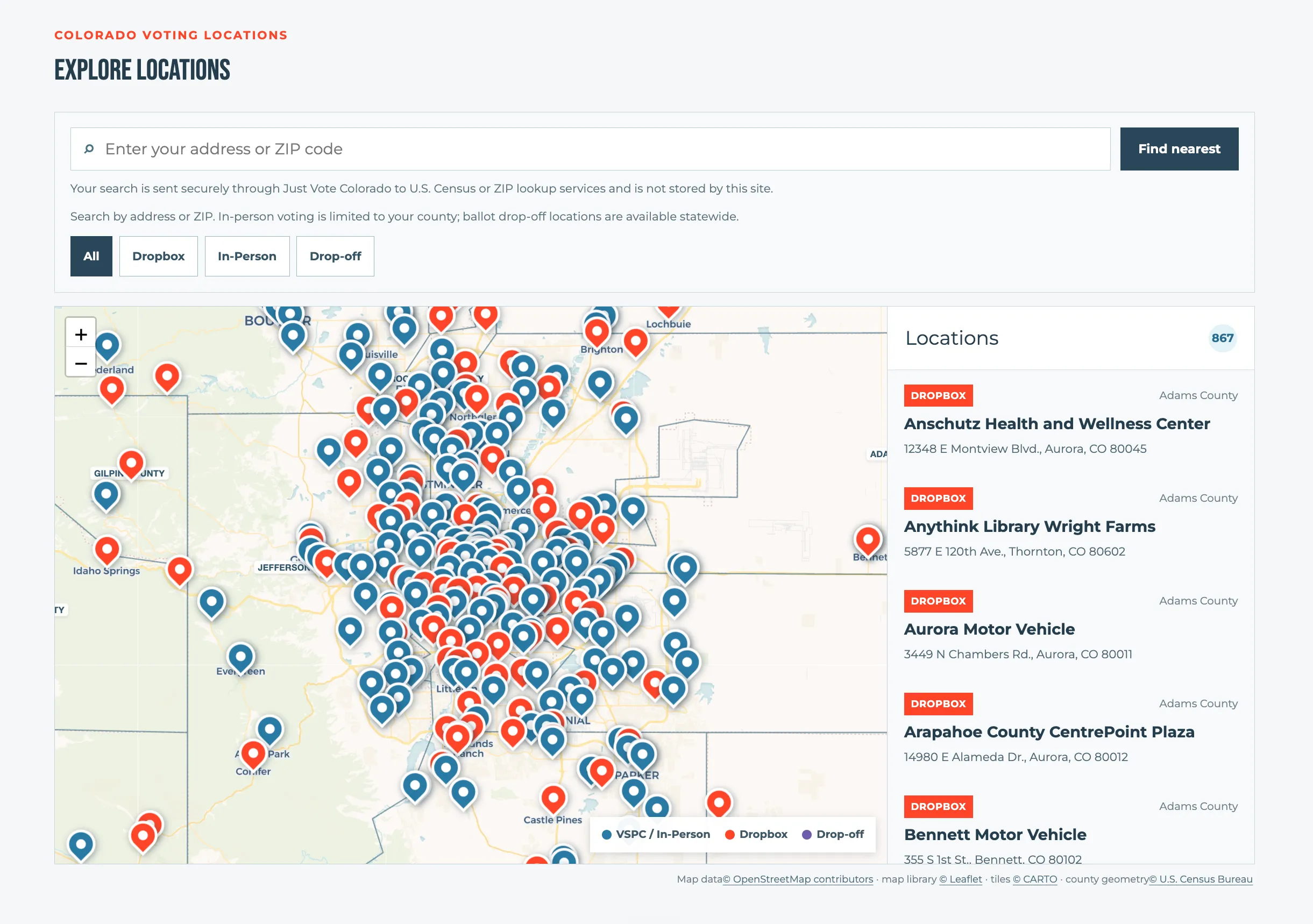Click address 3449 N Chambers Rd., Aurora
Image resolution: width=1313 pixels, height=924 pixels.
(1018, 655)
